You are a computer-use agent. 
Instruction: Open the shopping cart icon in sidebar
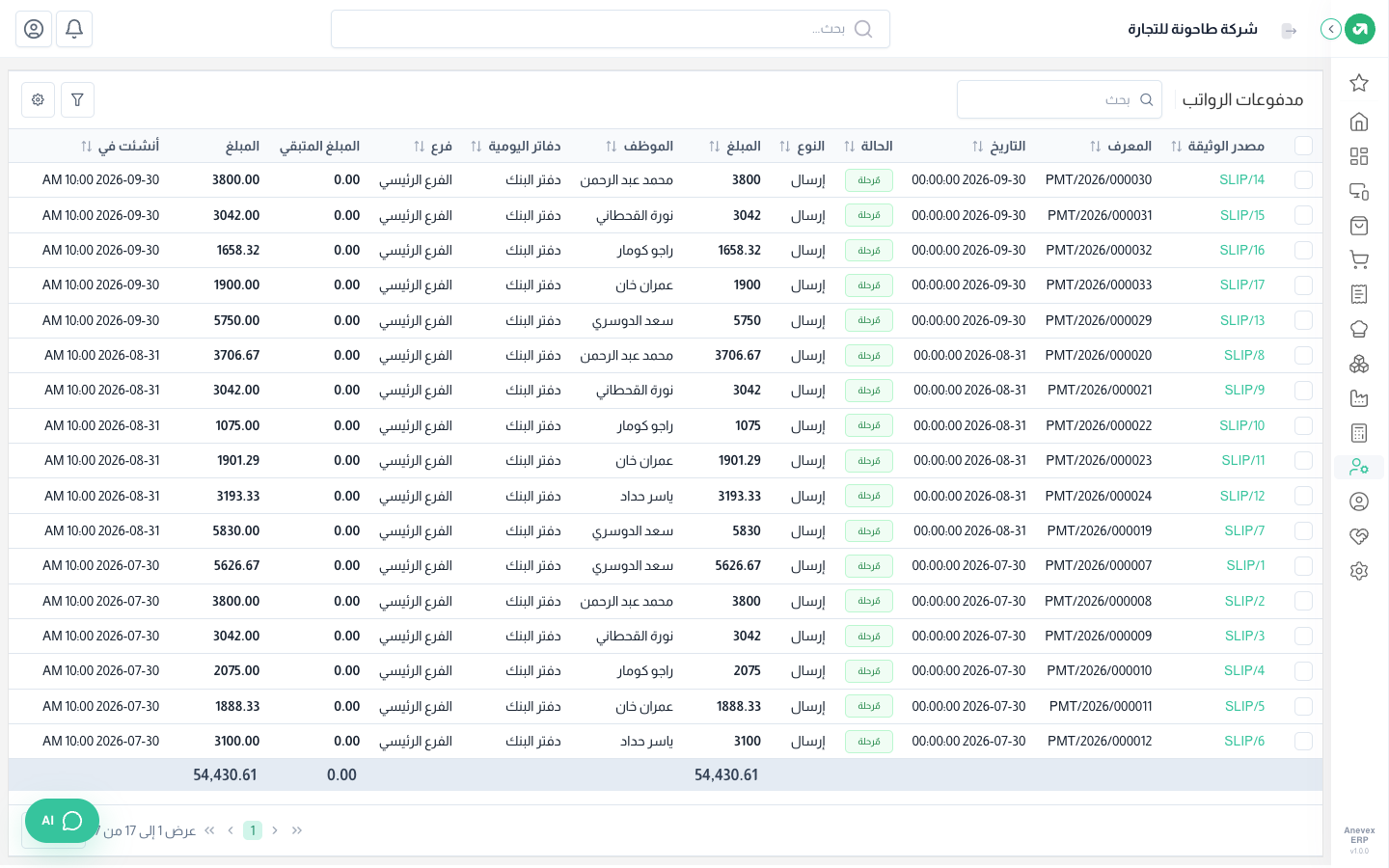[1359, 259]
